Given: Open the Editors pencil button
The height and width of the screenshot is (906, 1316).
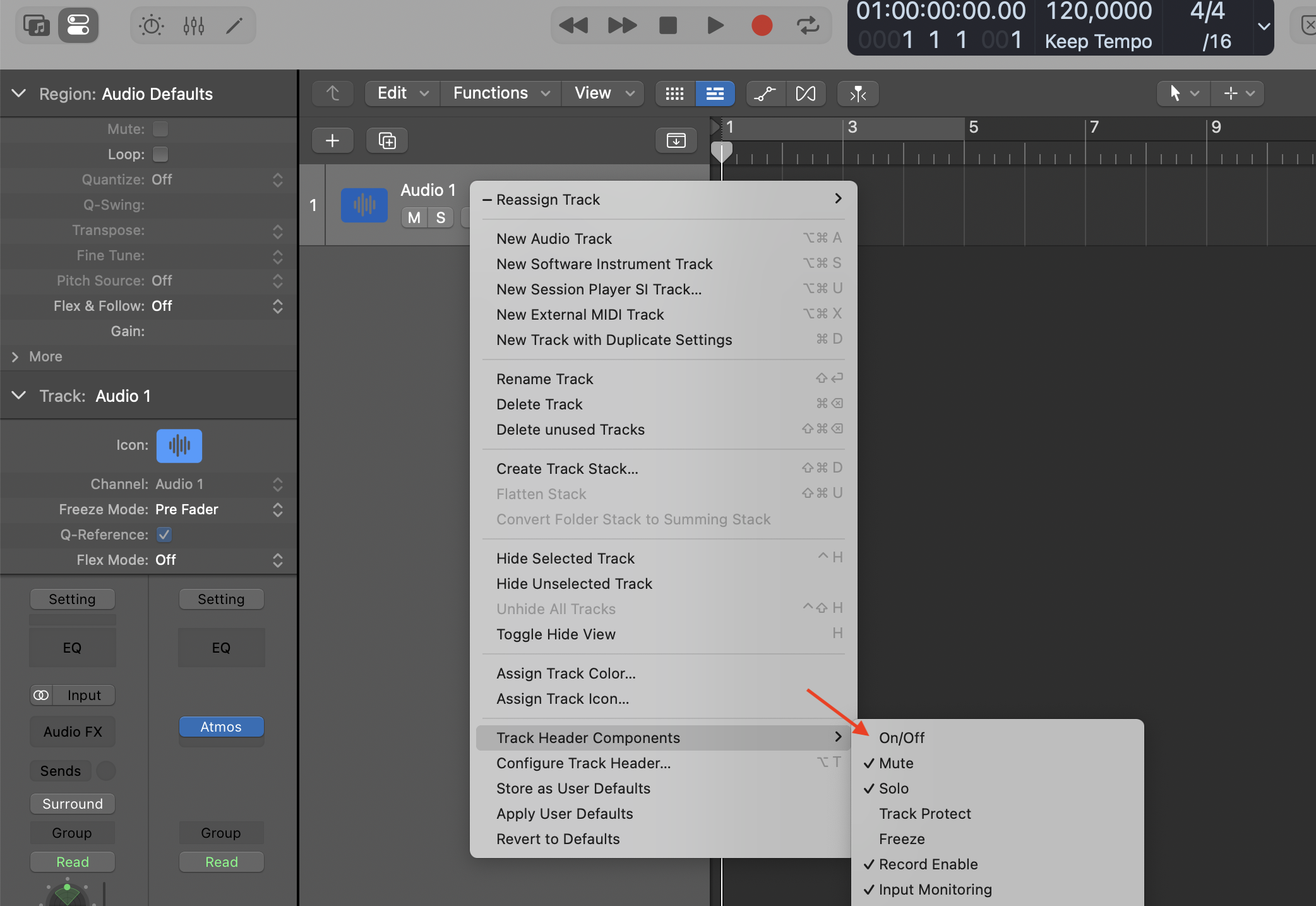Looking at the screenshot, I should [234, 26].
